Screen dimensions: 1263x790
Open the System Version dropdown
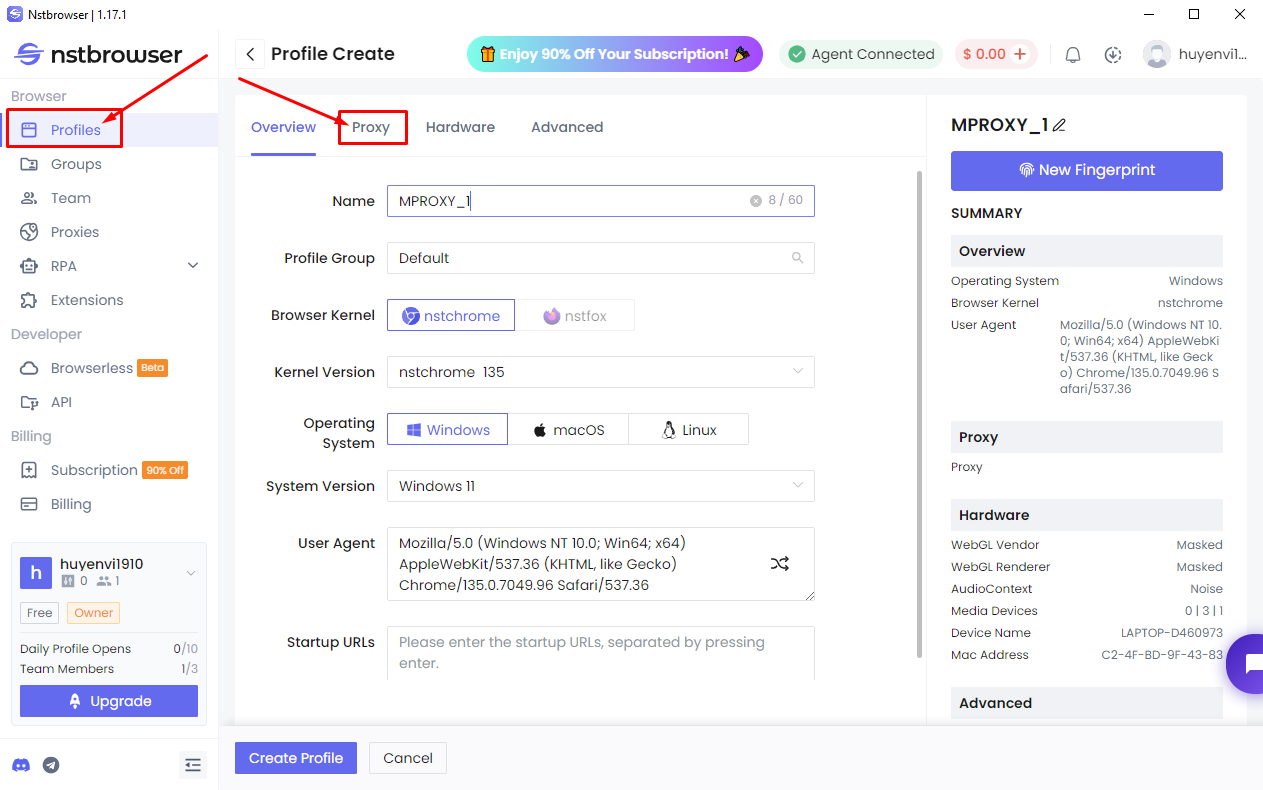click(x=600, y=486)
